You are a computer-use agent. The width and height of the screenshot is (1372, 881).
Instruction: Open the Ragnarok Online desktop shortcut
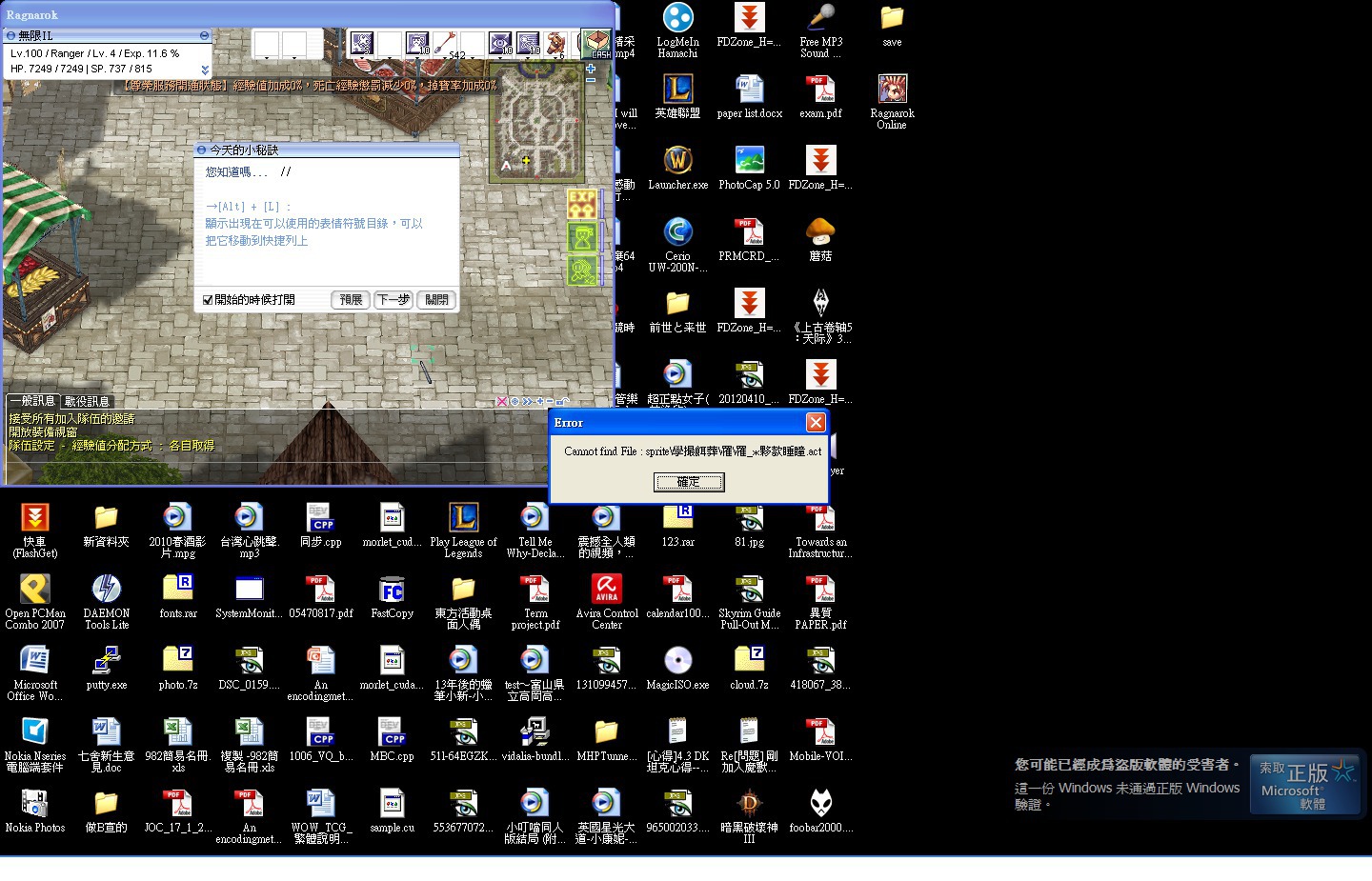892,101
